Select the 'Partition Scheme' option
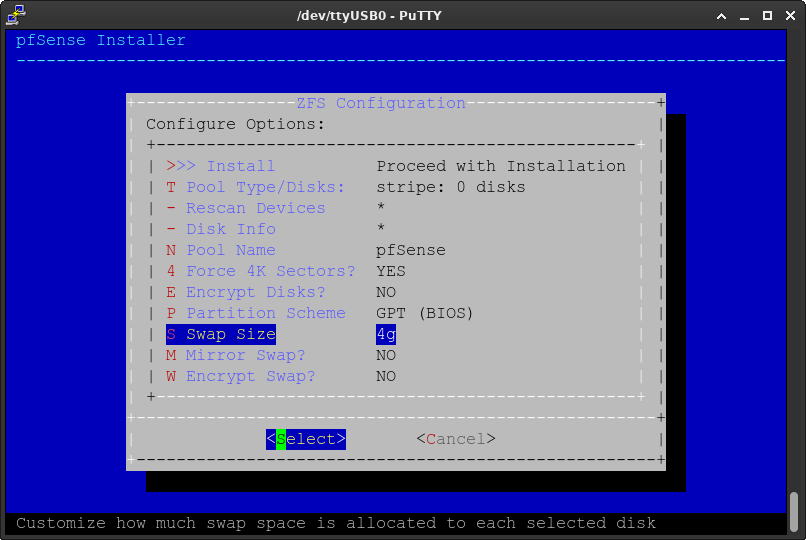This screenshot has width=806, height=540. click(x=255, y=313)
